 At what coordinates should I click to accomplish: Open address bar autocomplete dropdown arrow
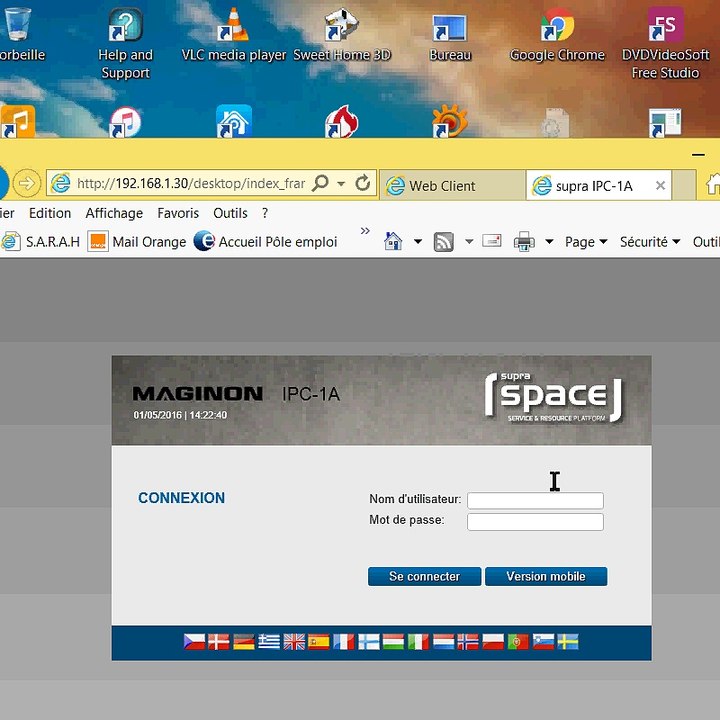coord(341,184)
